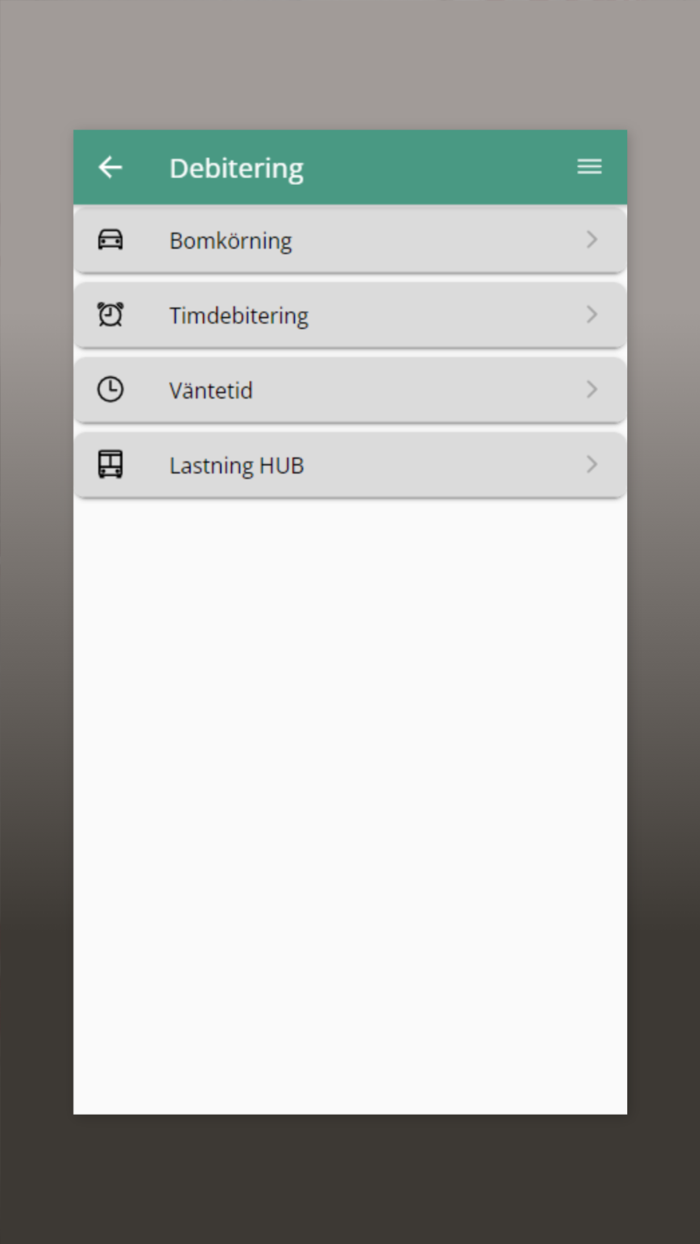Viewport: 700px width, 1244px height.
Task: Click the Debitering page title
Action: point(237,168)
